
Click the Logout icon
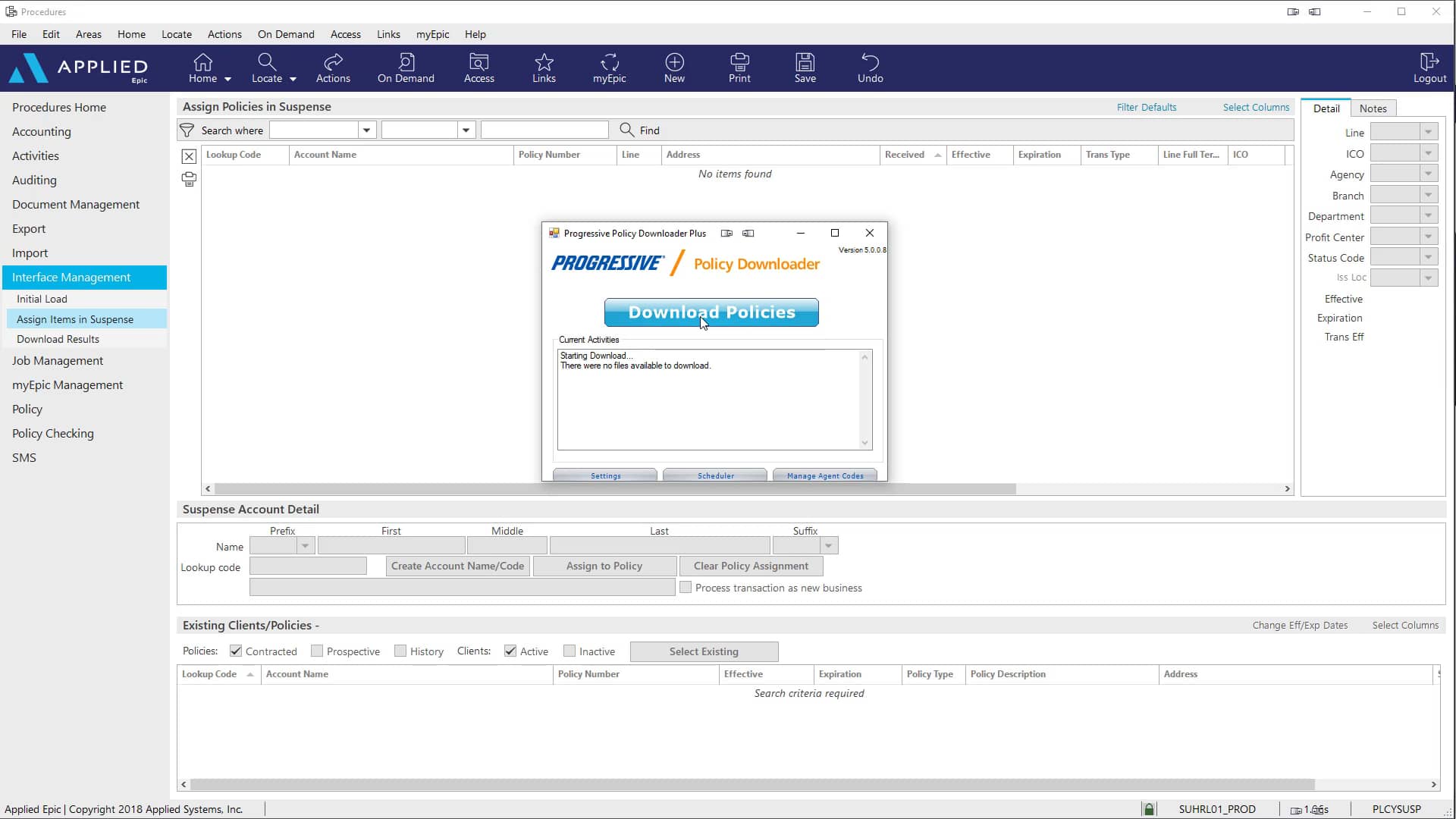tap(1429, 67)
